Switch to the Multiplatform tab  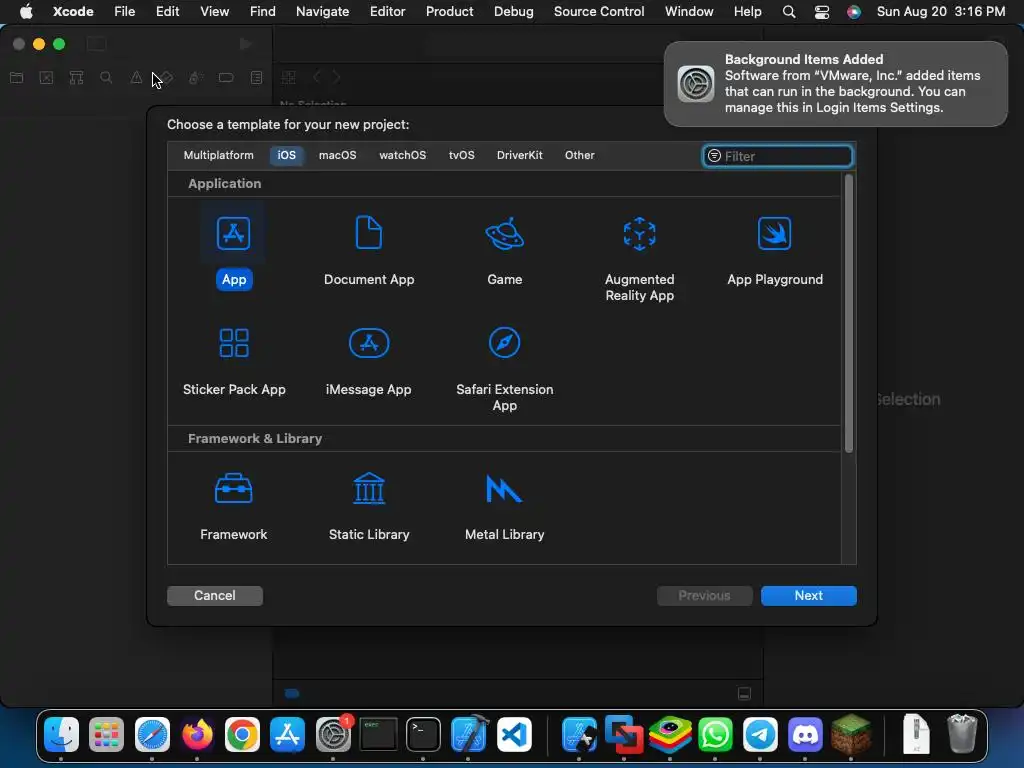tap(218, 155)
